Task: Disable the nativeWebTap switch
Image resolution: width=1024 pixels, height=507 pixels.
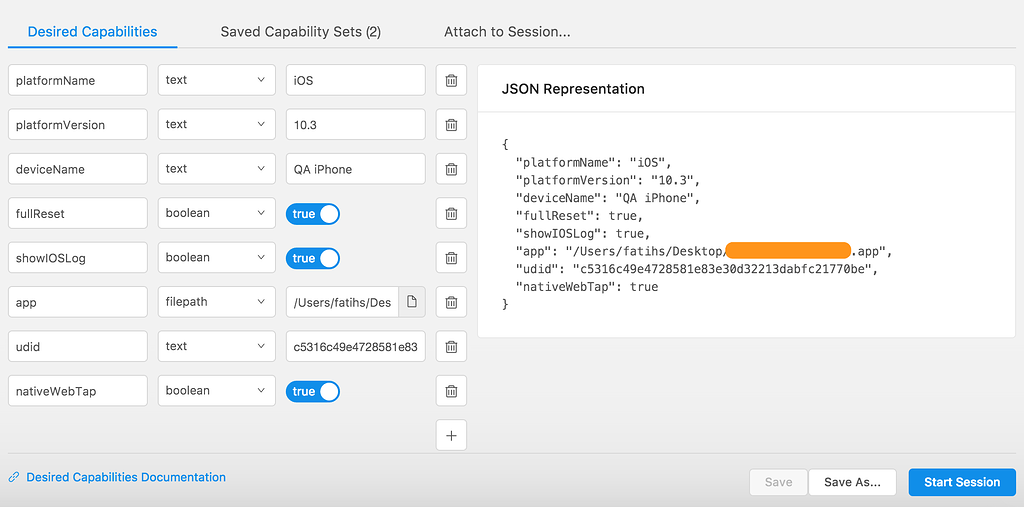Action: (313, 391)
